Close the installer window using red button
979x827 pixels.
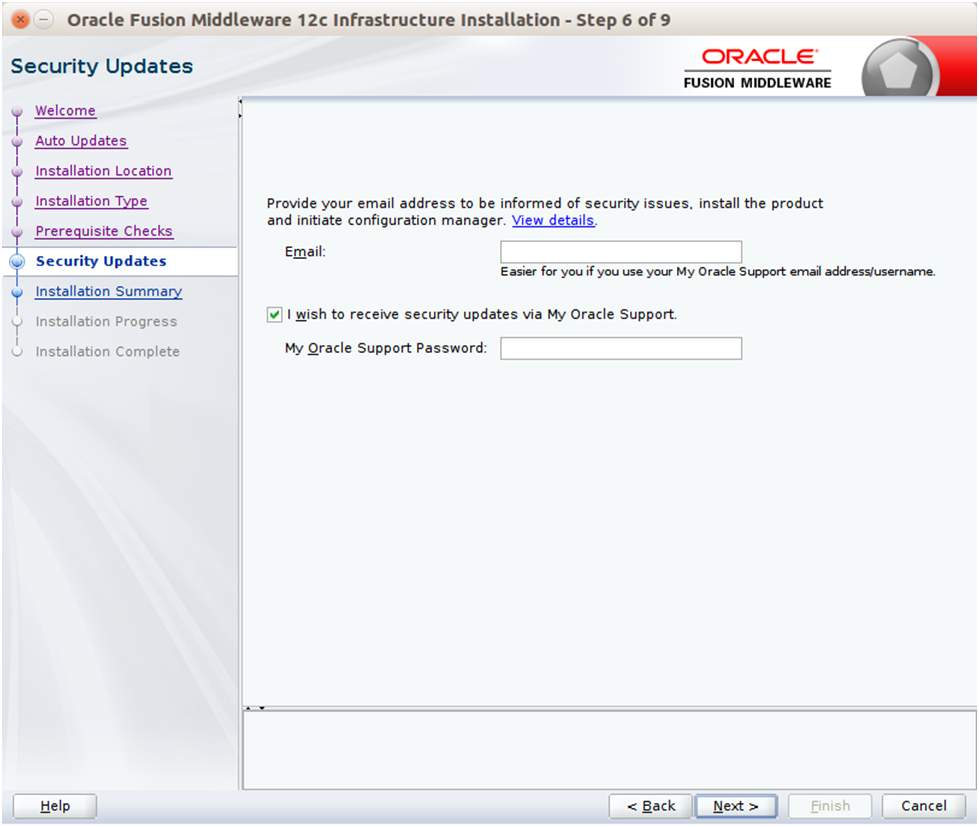(x=20, y=19)
